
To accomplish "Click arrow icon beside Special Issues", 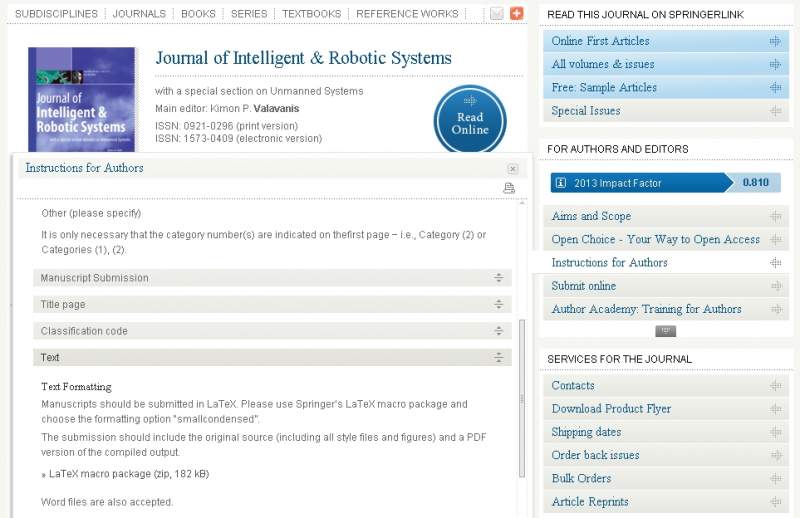I will [x=775, y=111].
